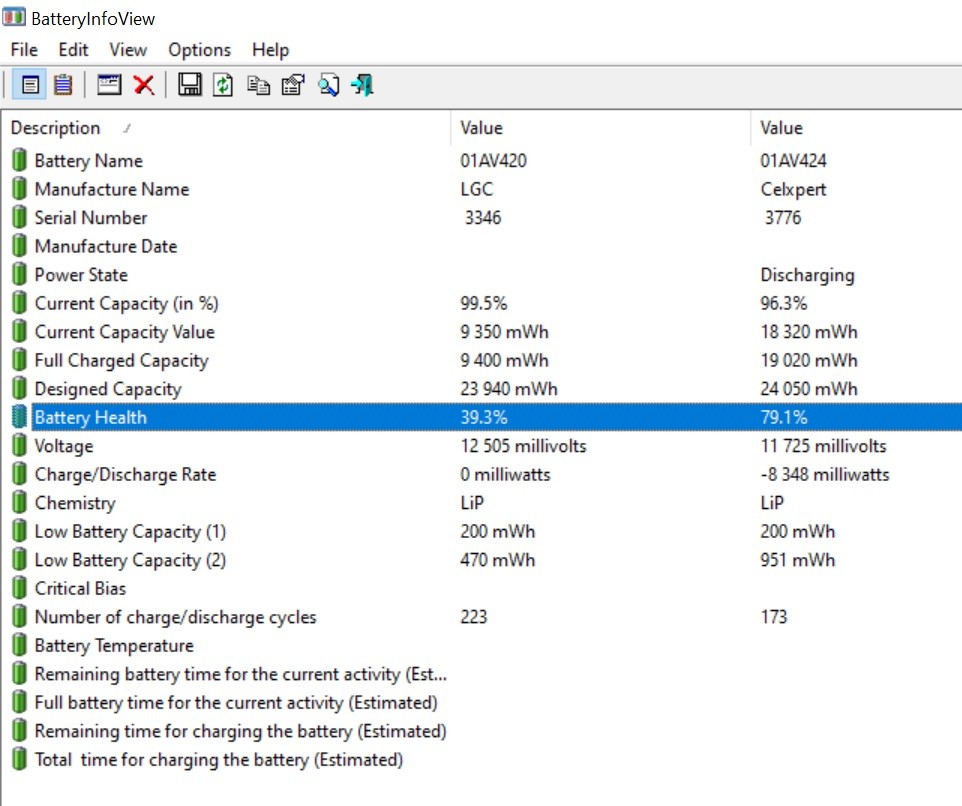Screen dimensions: 962x806
Task: Open Properties via the toolbar icon
Action: [293, 85]
